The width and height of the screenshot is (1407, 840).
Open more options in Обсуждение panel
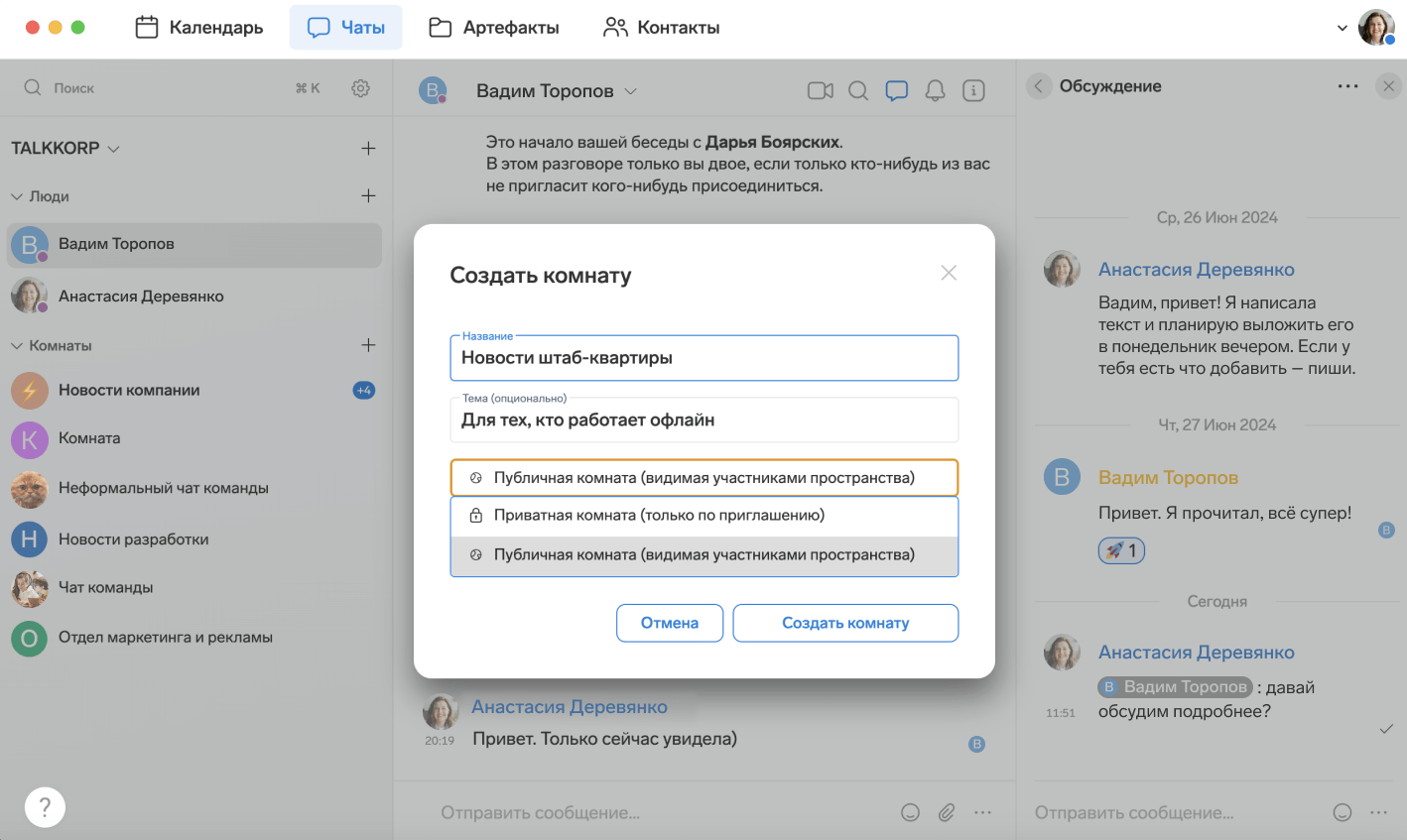[x=1347, y=86]
